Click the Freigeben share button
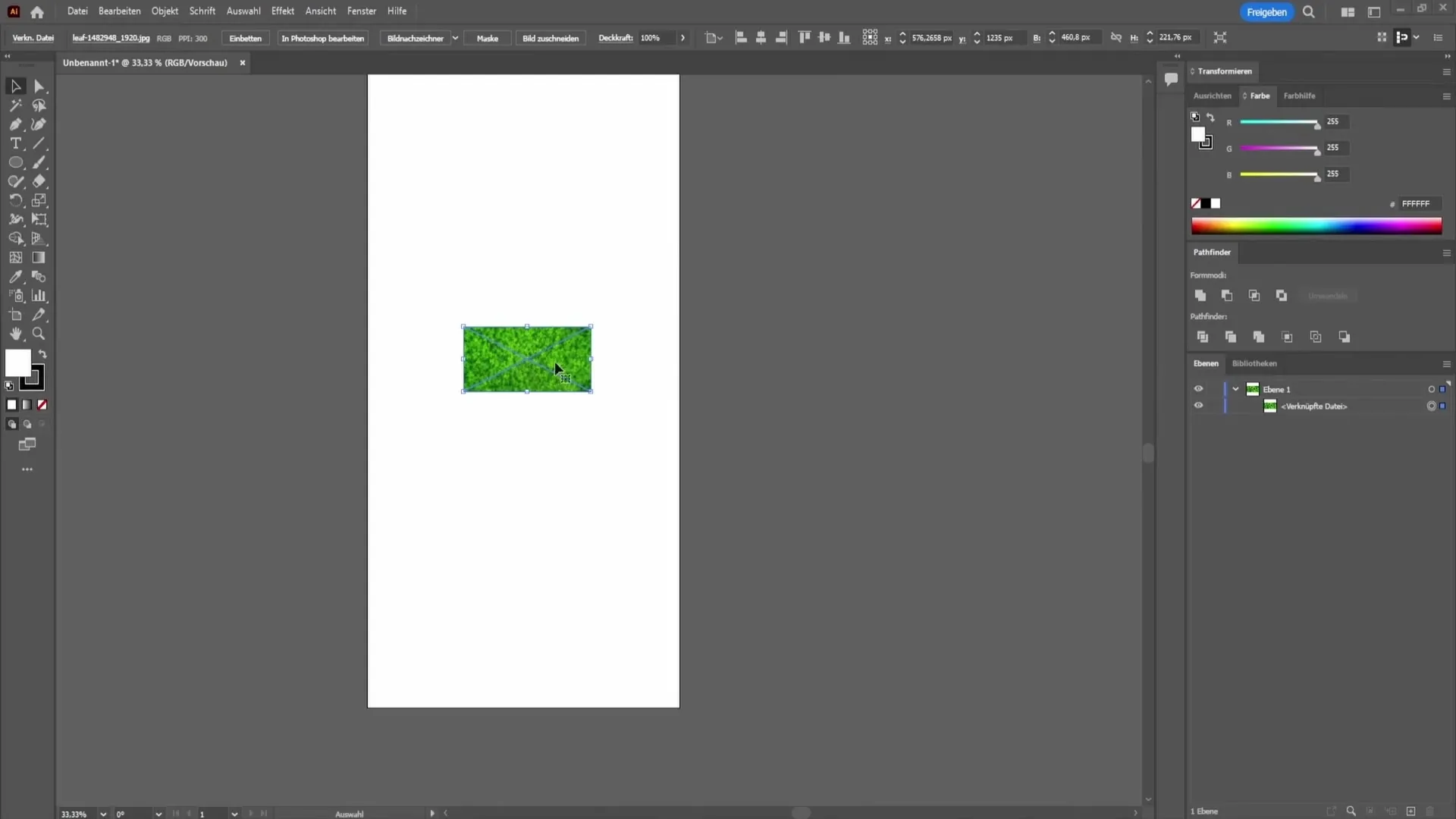The width and height of the screenshot is (1456, 819). (x=1266, y=12)
